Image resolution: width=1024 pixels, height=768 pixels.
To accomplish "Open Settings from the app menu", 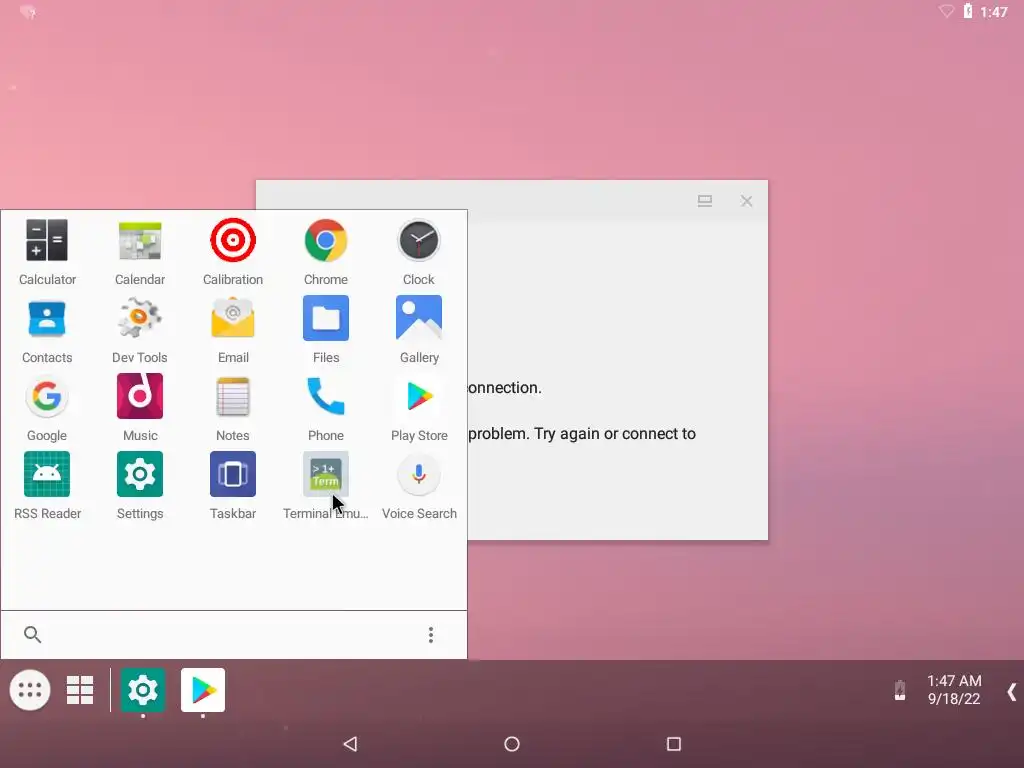I will [140, 487].
